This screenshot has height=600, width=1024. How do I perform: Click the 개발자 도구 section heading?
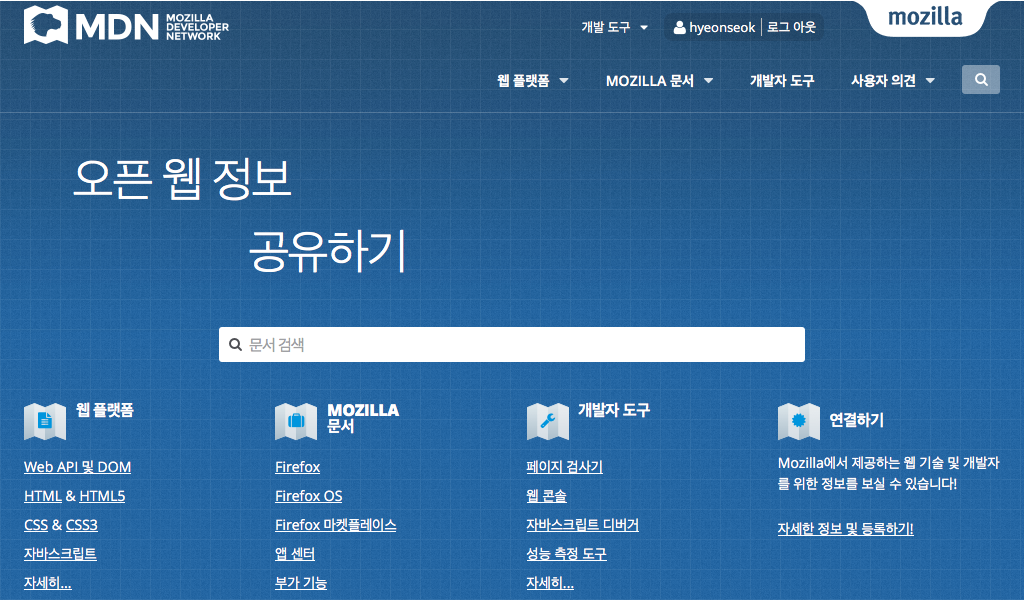point(614,410)
